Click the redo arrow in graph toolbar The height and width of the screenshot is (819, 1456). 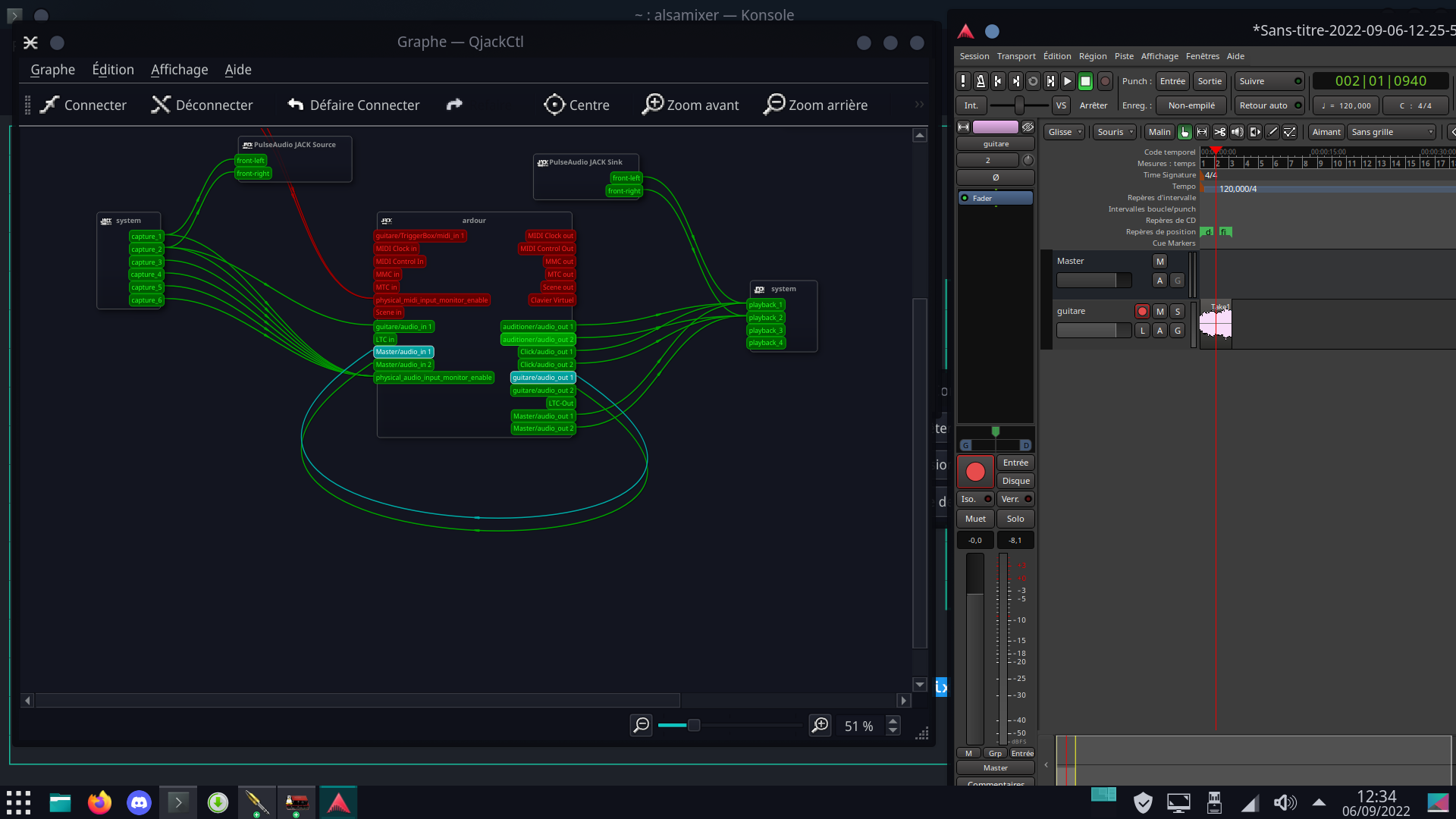click(454, 105)
